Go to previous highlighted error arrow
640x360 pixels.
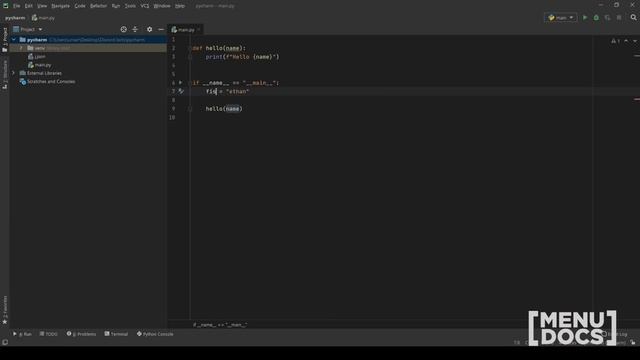click(x=626, y=41)
